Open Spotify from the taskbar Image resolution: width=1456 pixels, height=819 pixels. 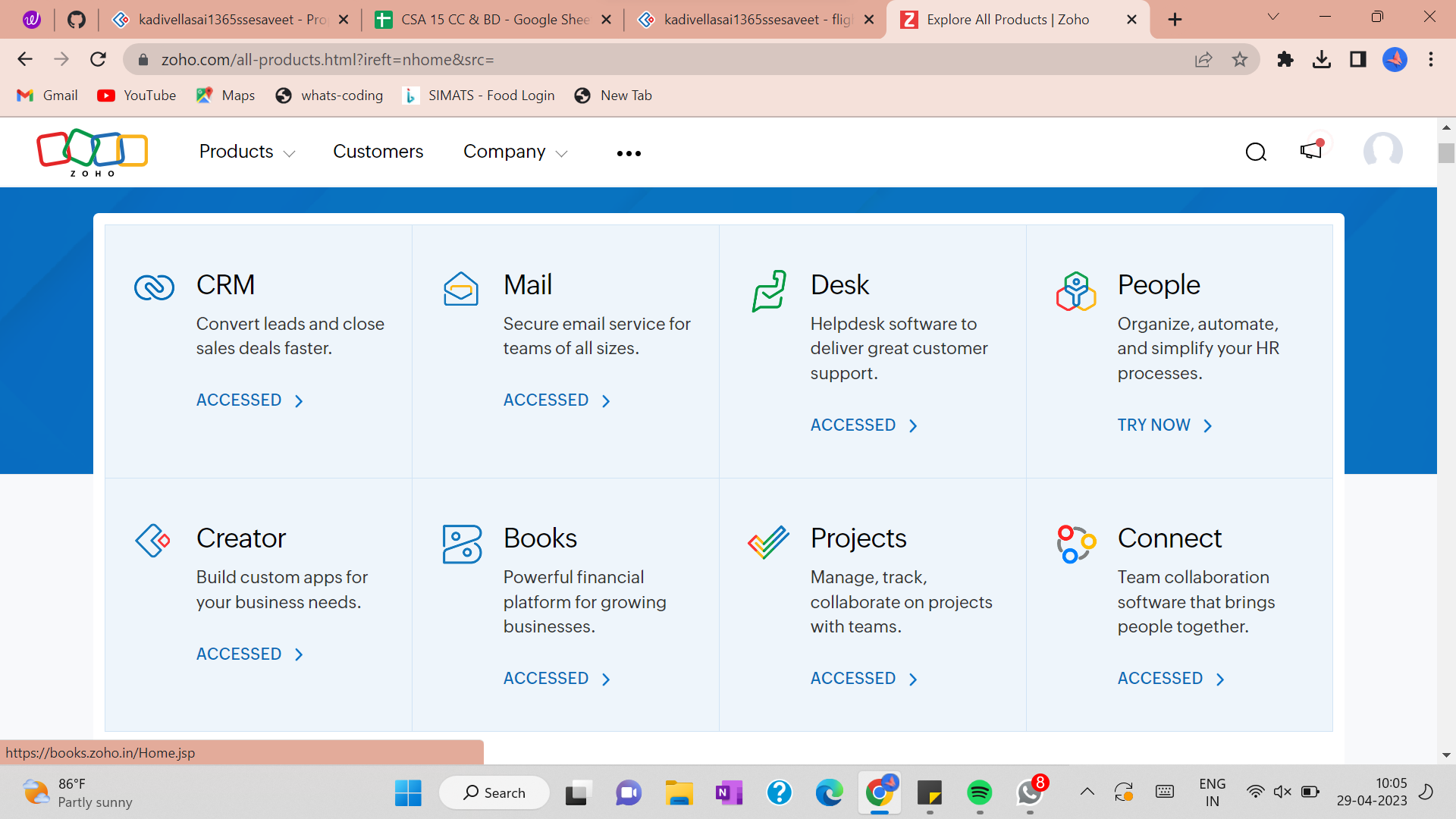979,792
